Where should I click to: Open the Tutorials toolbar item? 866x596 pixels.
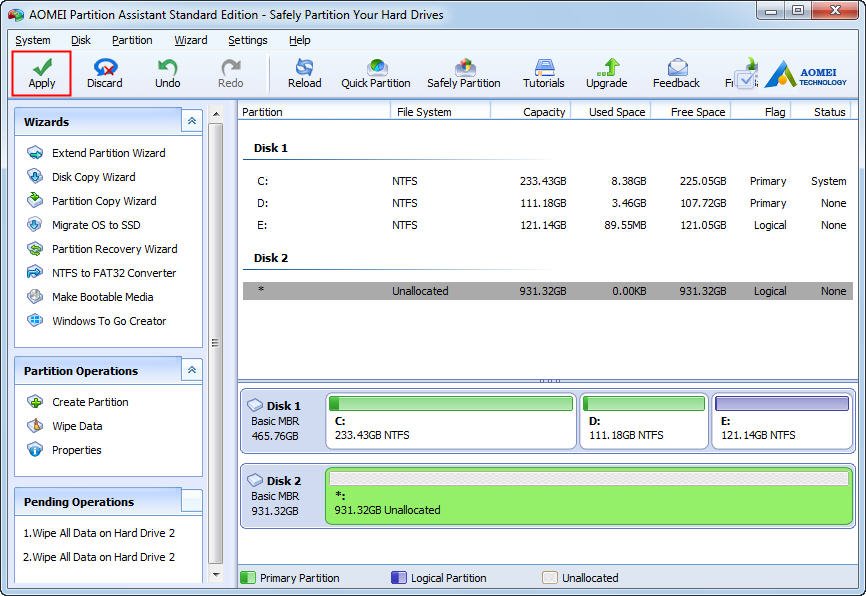pos(543,73)
